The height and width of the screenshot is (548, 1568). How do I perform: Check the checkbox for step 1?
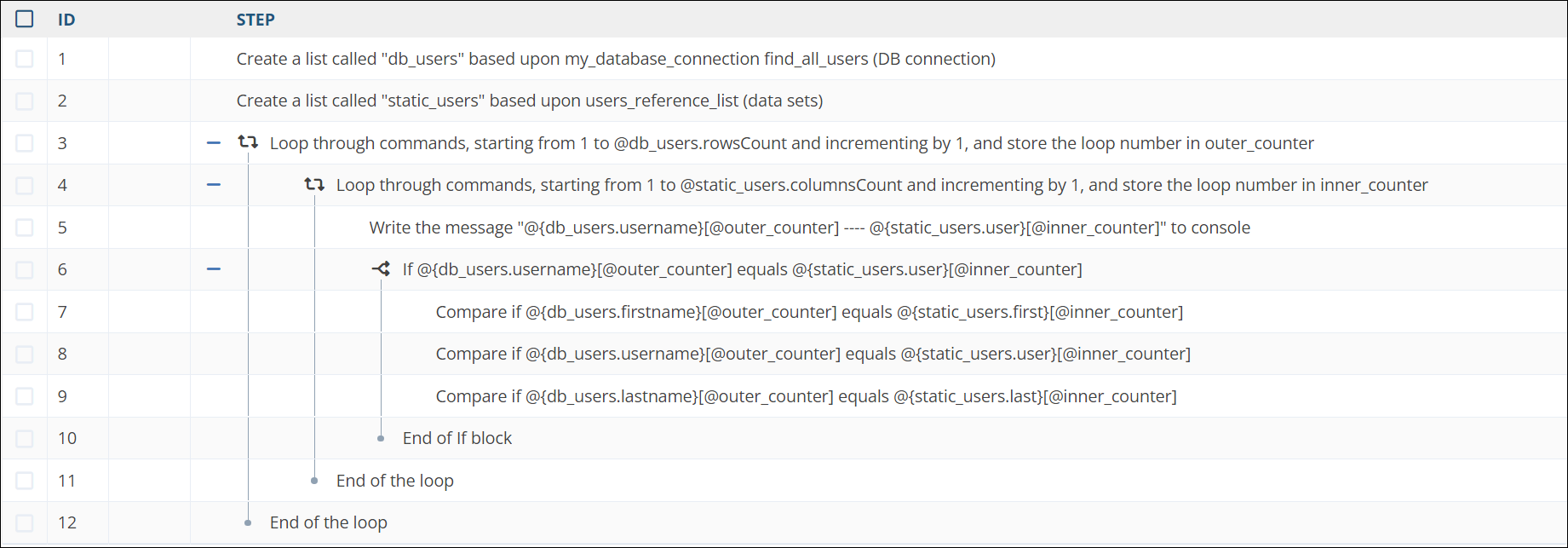coord(25,59)
